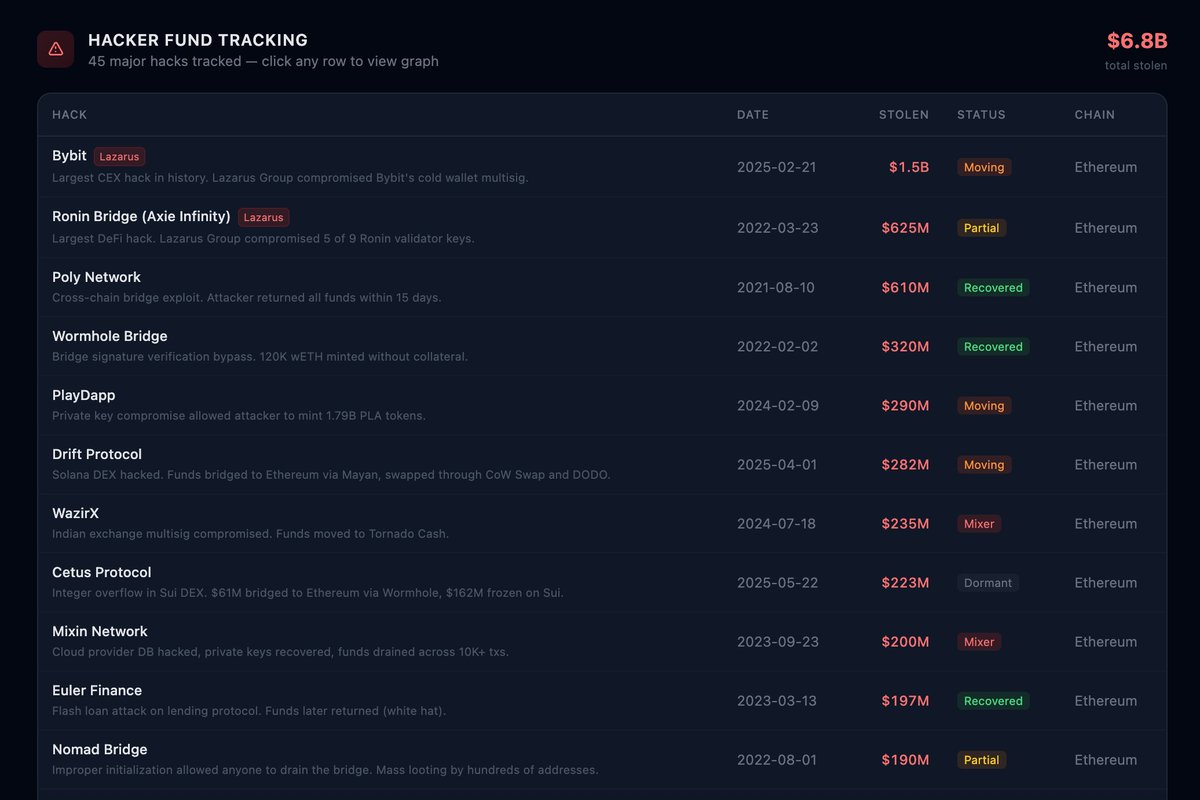
Task: Click the $235M stolen amount
Action: [905, 523]
